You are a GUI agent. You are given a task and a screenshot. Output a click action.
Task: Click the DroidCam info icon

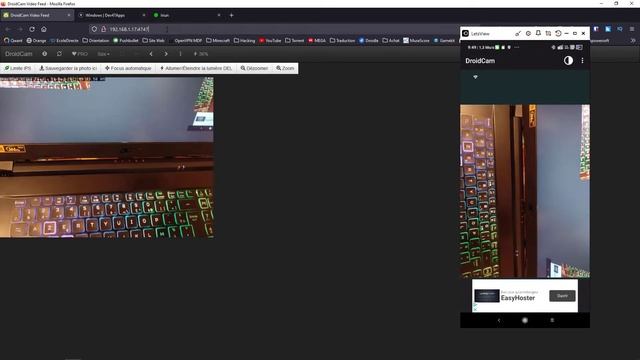(x=44, y=54)
